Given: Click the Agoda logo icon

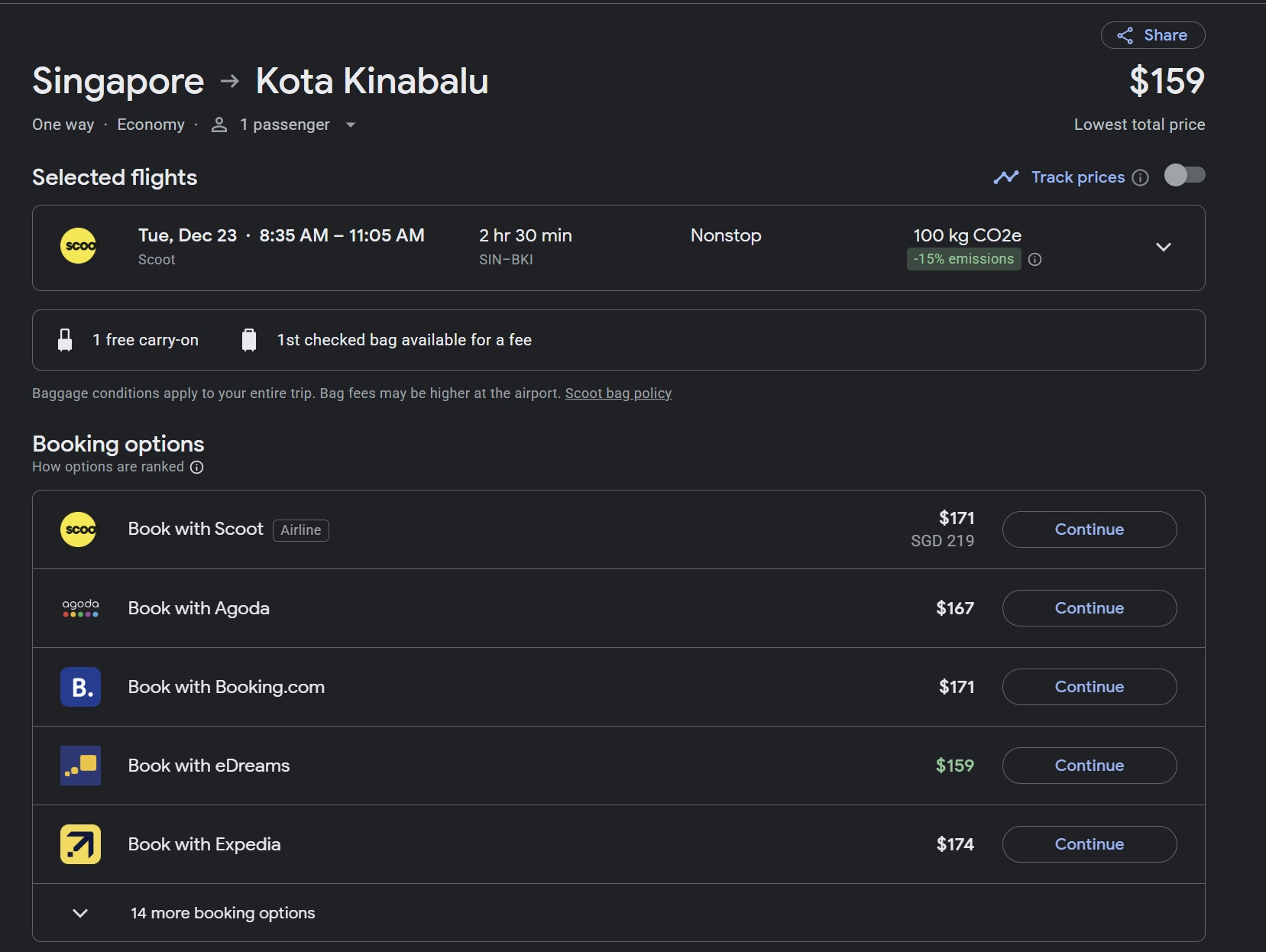Looking at the screenshot, I should click(80, 608).
